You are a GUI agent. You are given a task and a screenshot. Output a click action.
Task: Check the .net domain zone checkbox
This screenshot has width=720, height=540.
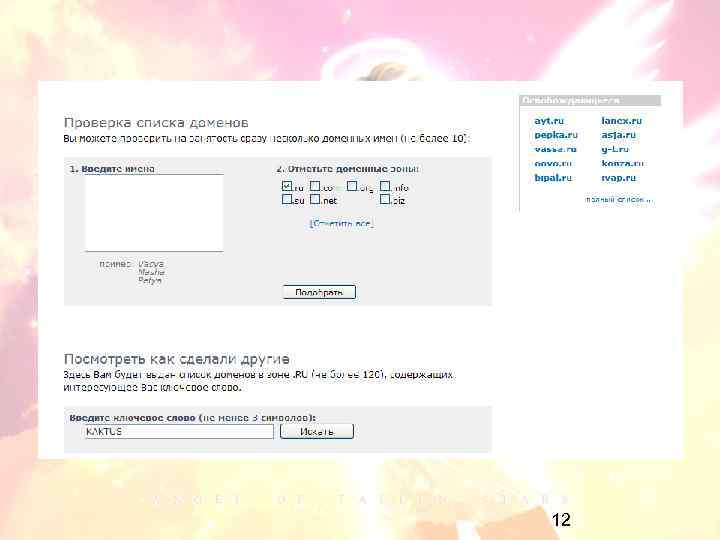click(x=315, y=199)
